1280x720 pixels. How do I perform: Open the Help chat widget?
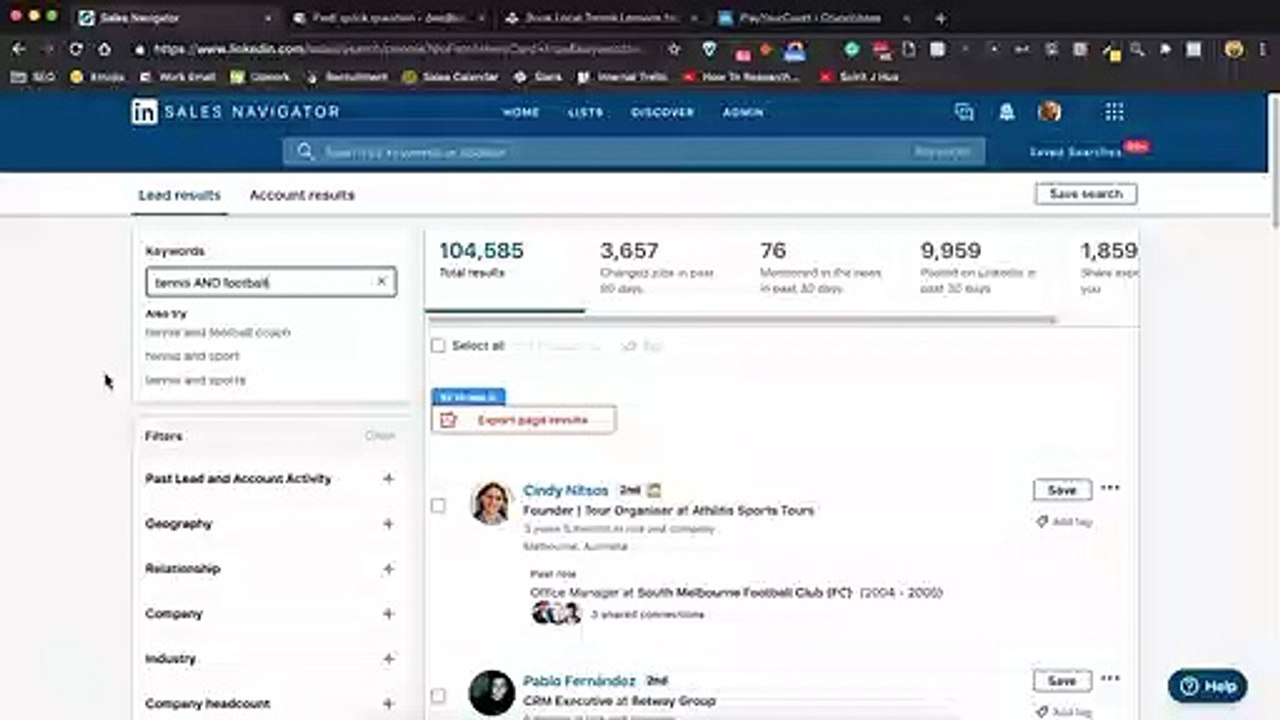(x=1207, y=686)
